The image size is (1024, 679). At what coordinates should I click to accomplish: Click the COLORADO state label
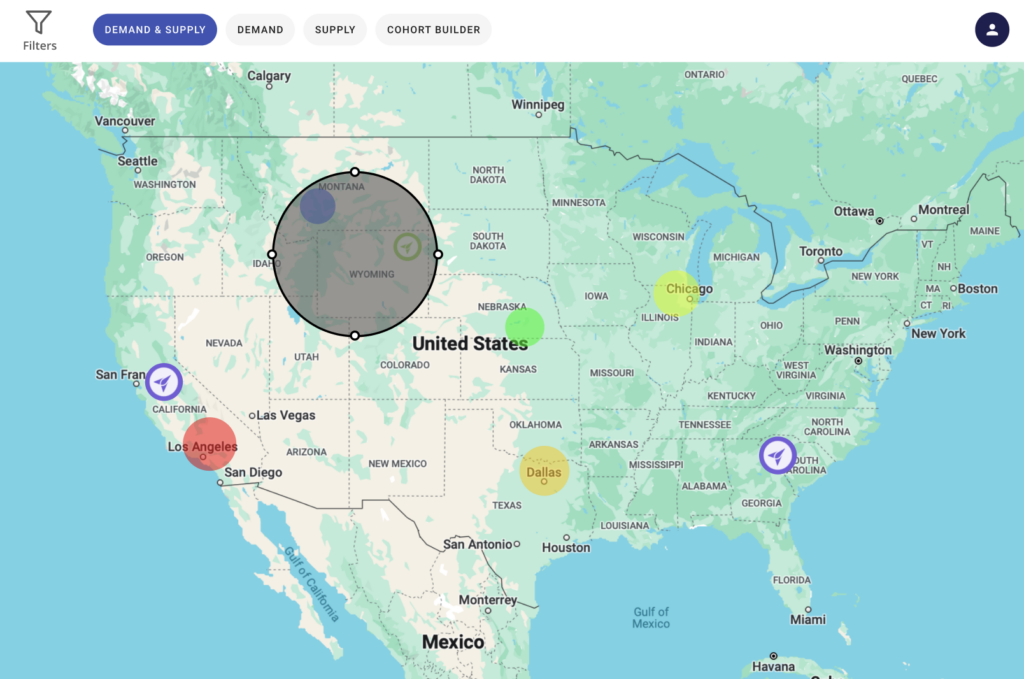point(405,365)
